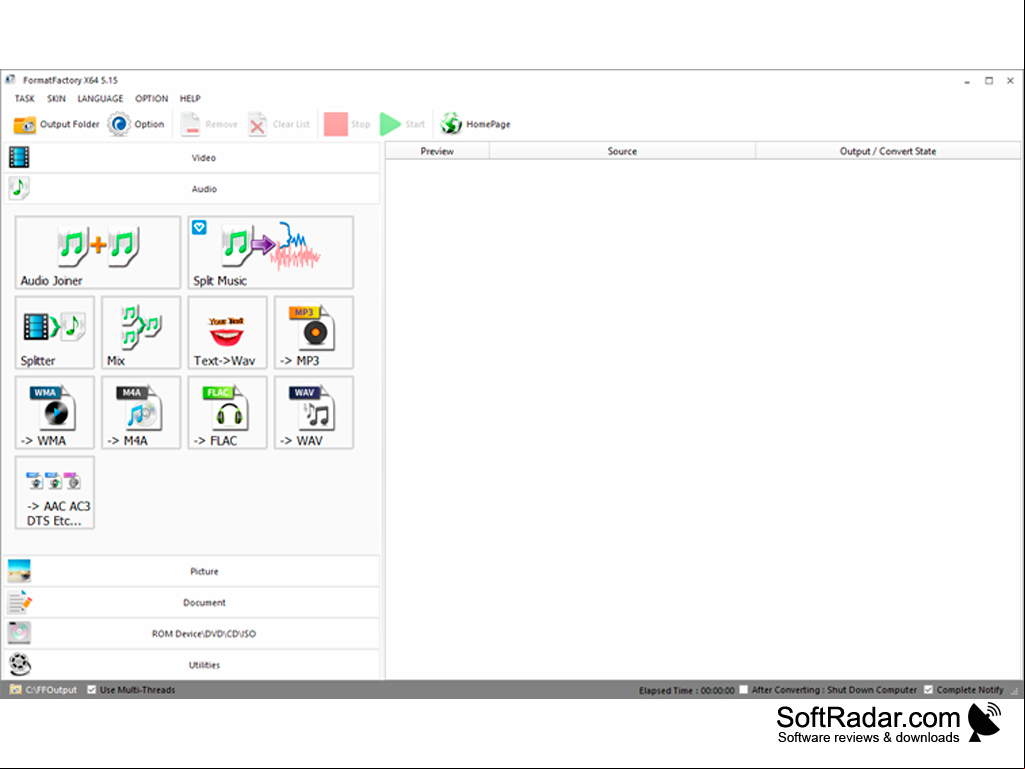1025x769 pixels.
Task: Maximize the FormatFactory window
Action: click(x=989, y=81)
